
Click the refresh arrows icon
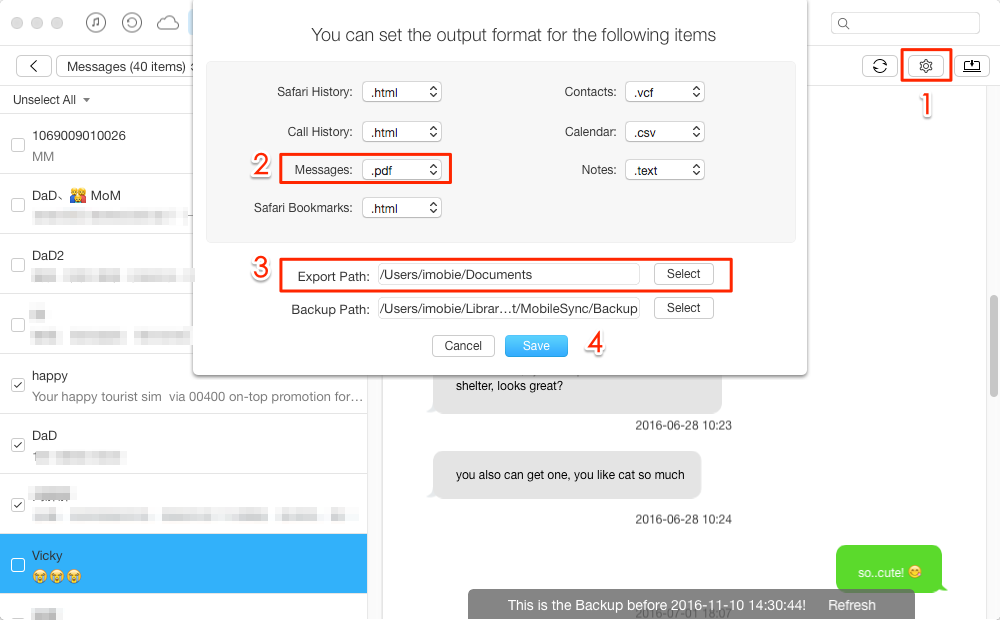coord(879,66)
